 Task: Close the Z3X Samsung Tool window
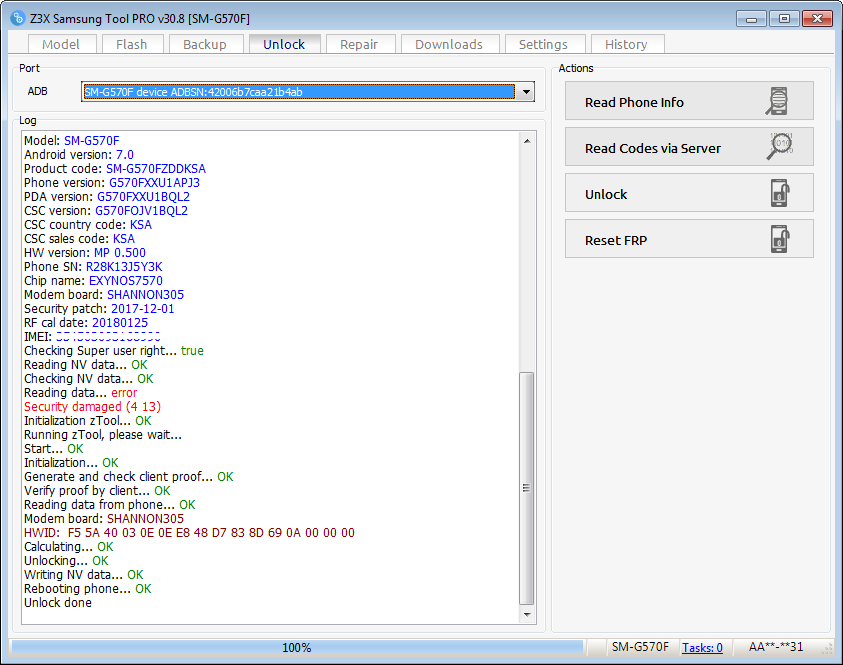pyautogui.click(x=817, y=19)
